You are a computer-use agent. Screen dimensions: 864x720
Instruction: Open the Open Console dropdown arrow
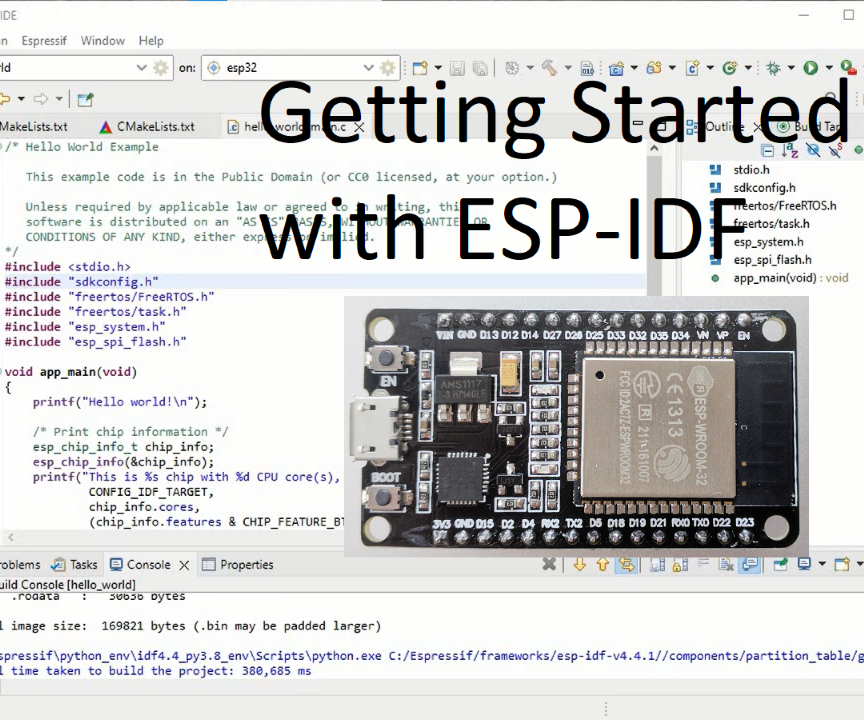click(x=859, y=564)
